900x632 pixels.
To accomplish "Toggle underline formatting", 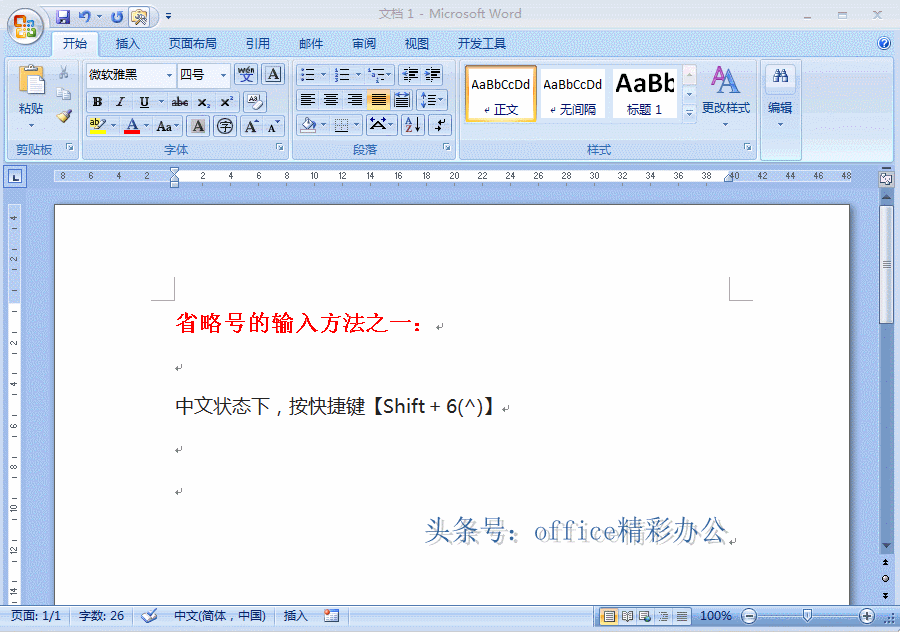I will [144, 102].
